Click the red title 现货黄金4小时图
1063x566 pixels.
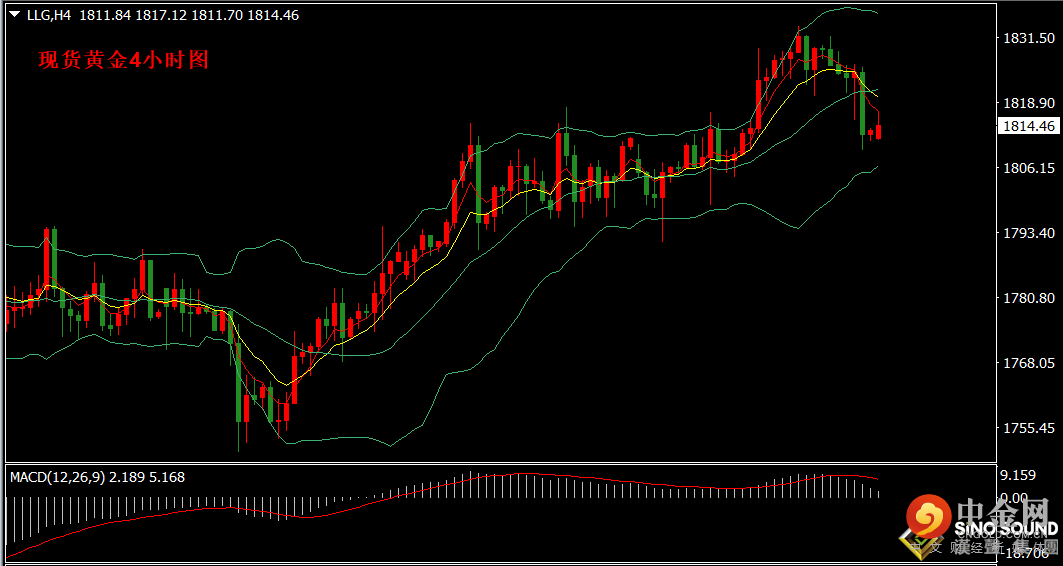(123, 60)
